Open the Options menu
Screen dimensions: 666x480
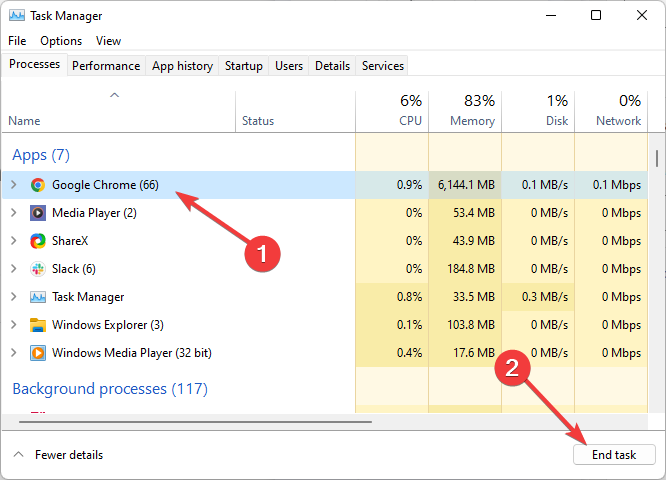pyautogui.click(x=61, y=41)
